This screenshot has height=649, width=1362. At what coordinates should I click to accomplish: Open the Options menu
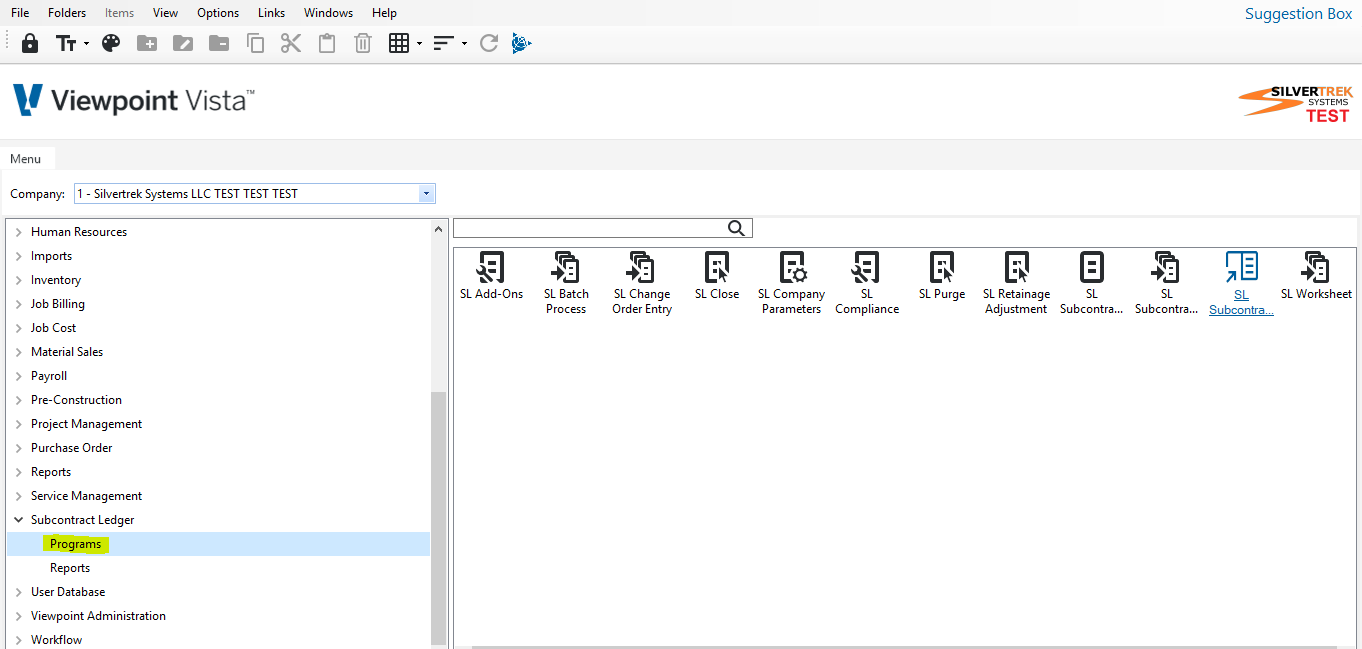coord(218,13)
